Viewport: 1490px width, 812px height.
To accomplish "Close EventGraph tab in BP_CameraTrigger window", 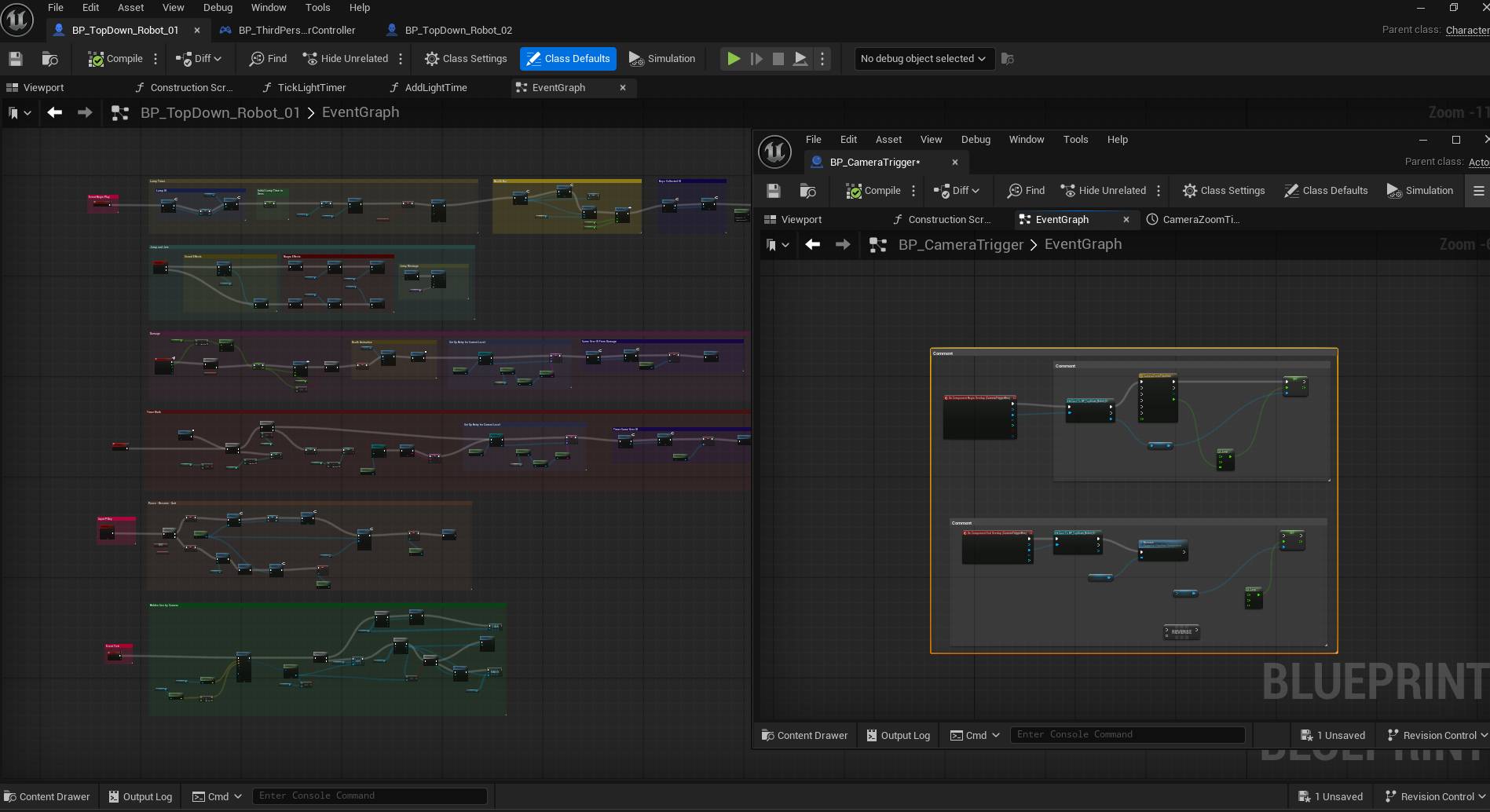I will click(x=1126, y=219).
